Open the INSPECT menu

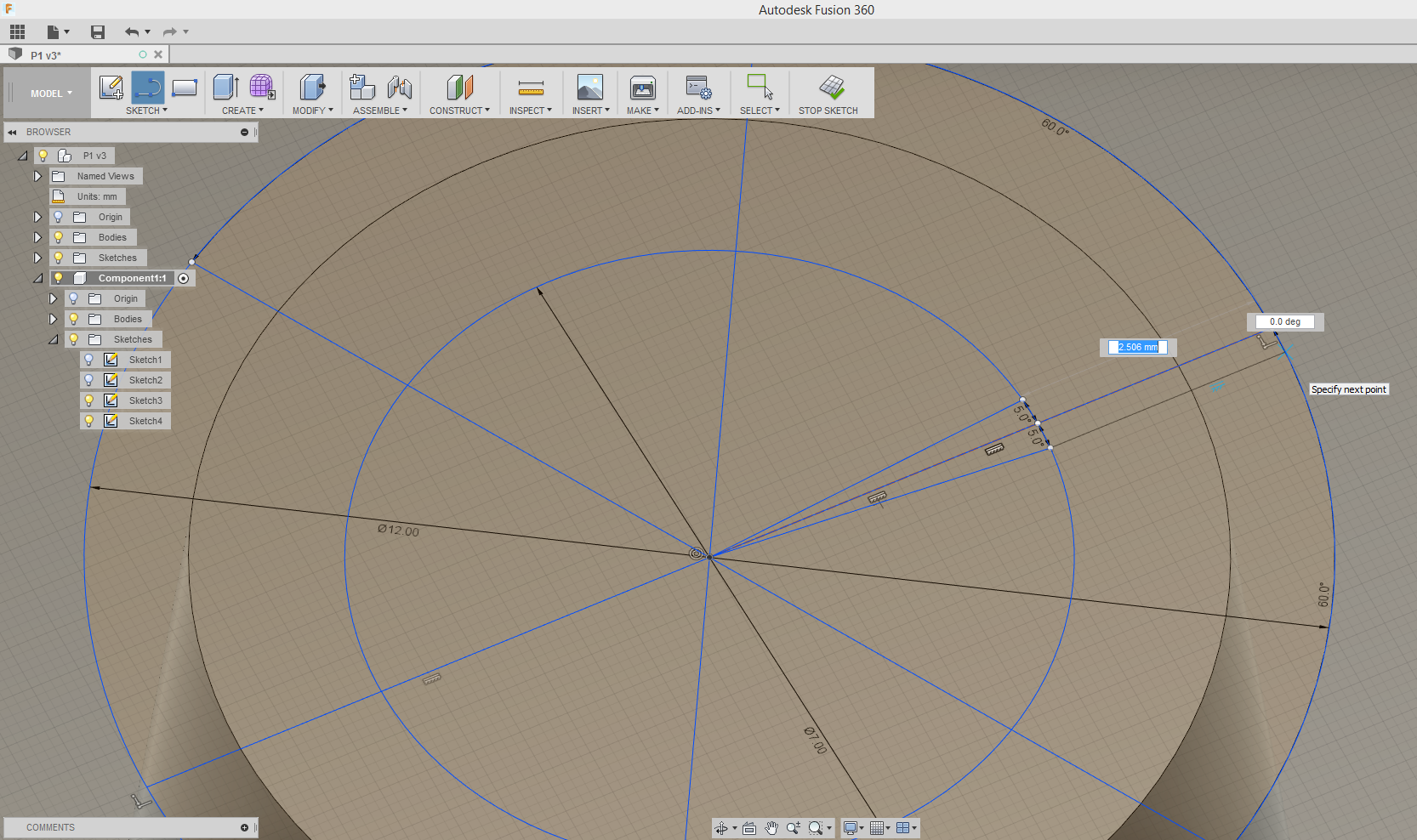(x=531, y=111)
